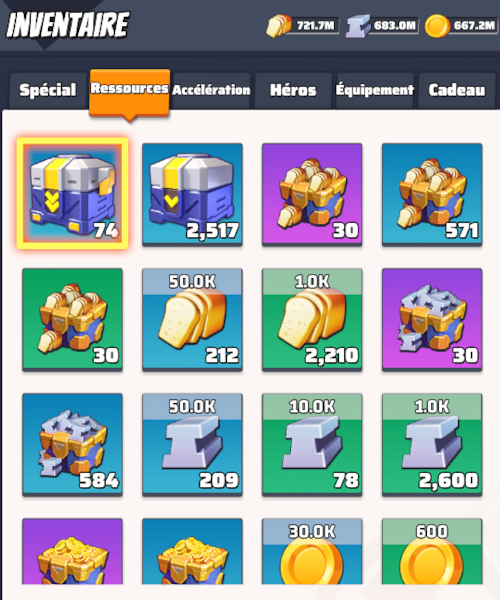
Task: Switch to the Accélération tab
Action: (x=211, y=91)
